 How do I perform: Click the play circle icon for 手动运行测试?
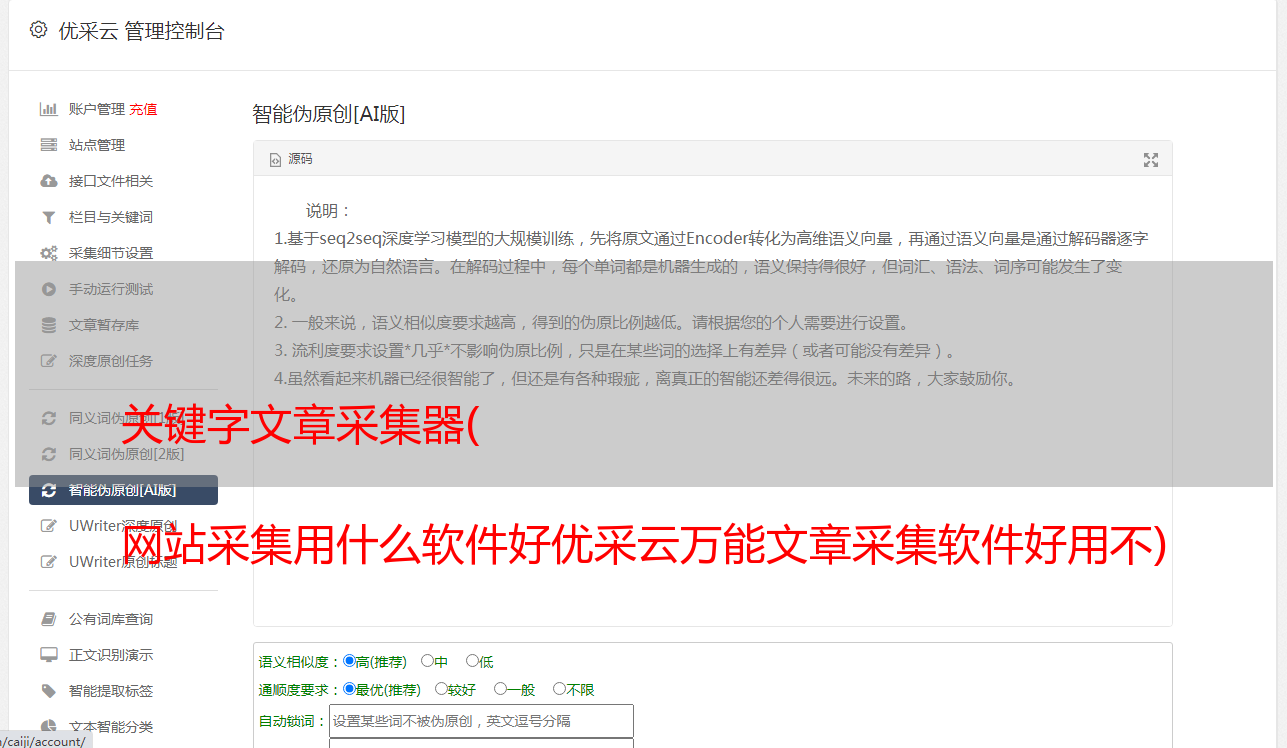(48, 289)
